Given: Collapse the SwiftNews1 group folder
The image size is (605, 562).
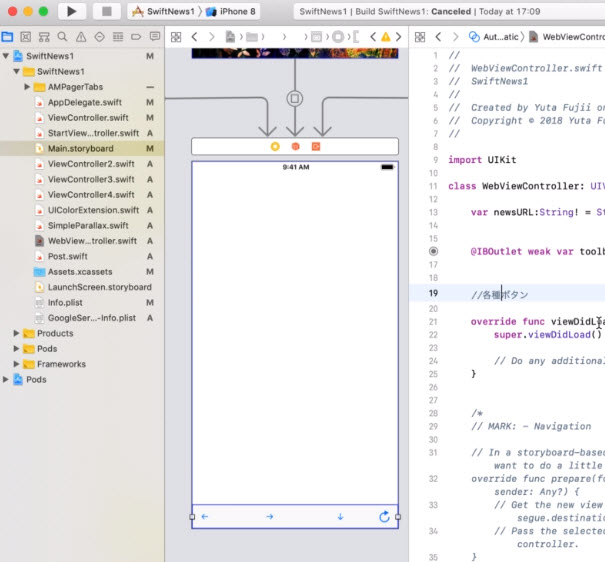Looking at the screenshot, I should [x=17, y=71].
